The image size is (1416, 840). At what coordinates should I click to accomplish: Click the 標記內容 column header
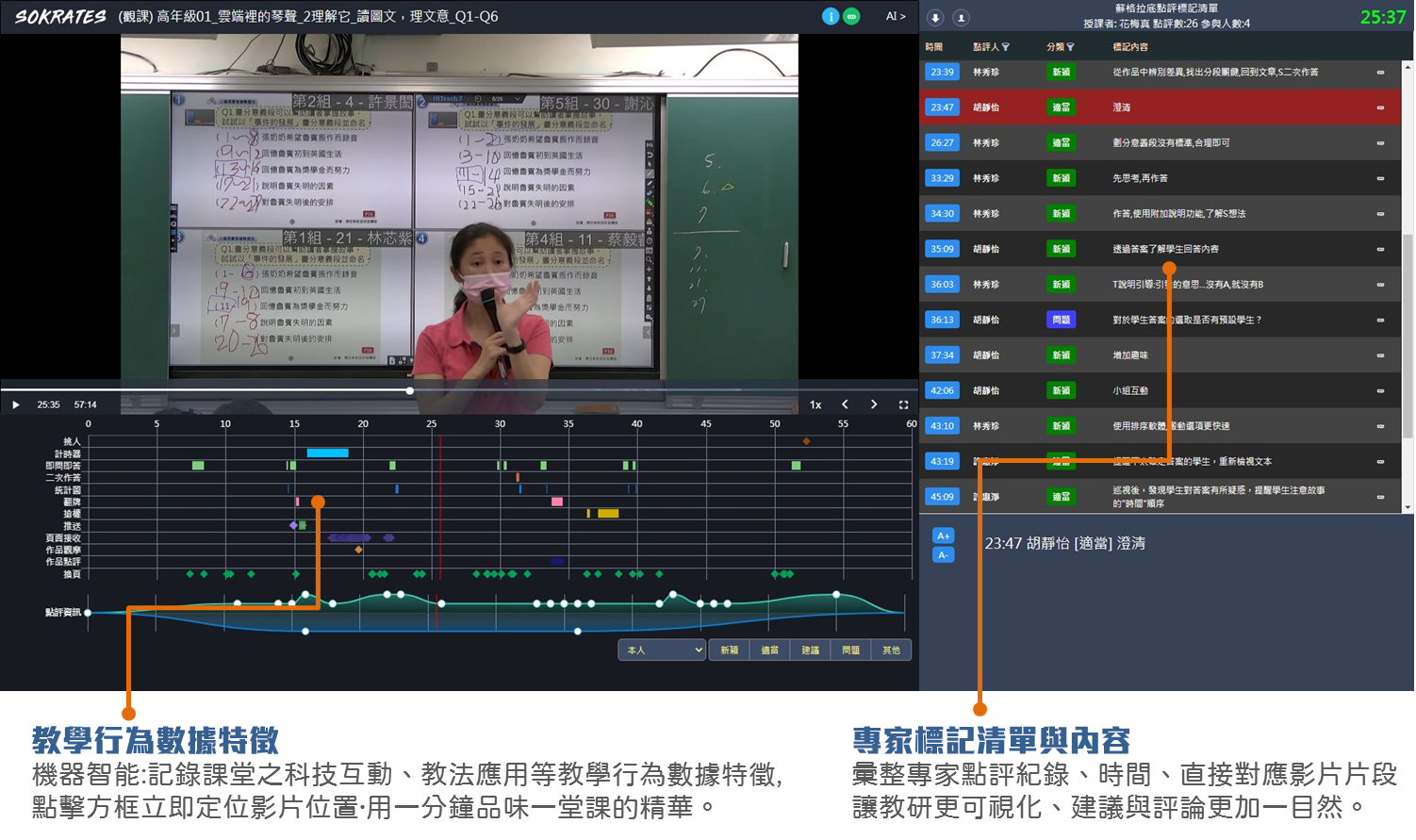tap(1130, 47)
